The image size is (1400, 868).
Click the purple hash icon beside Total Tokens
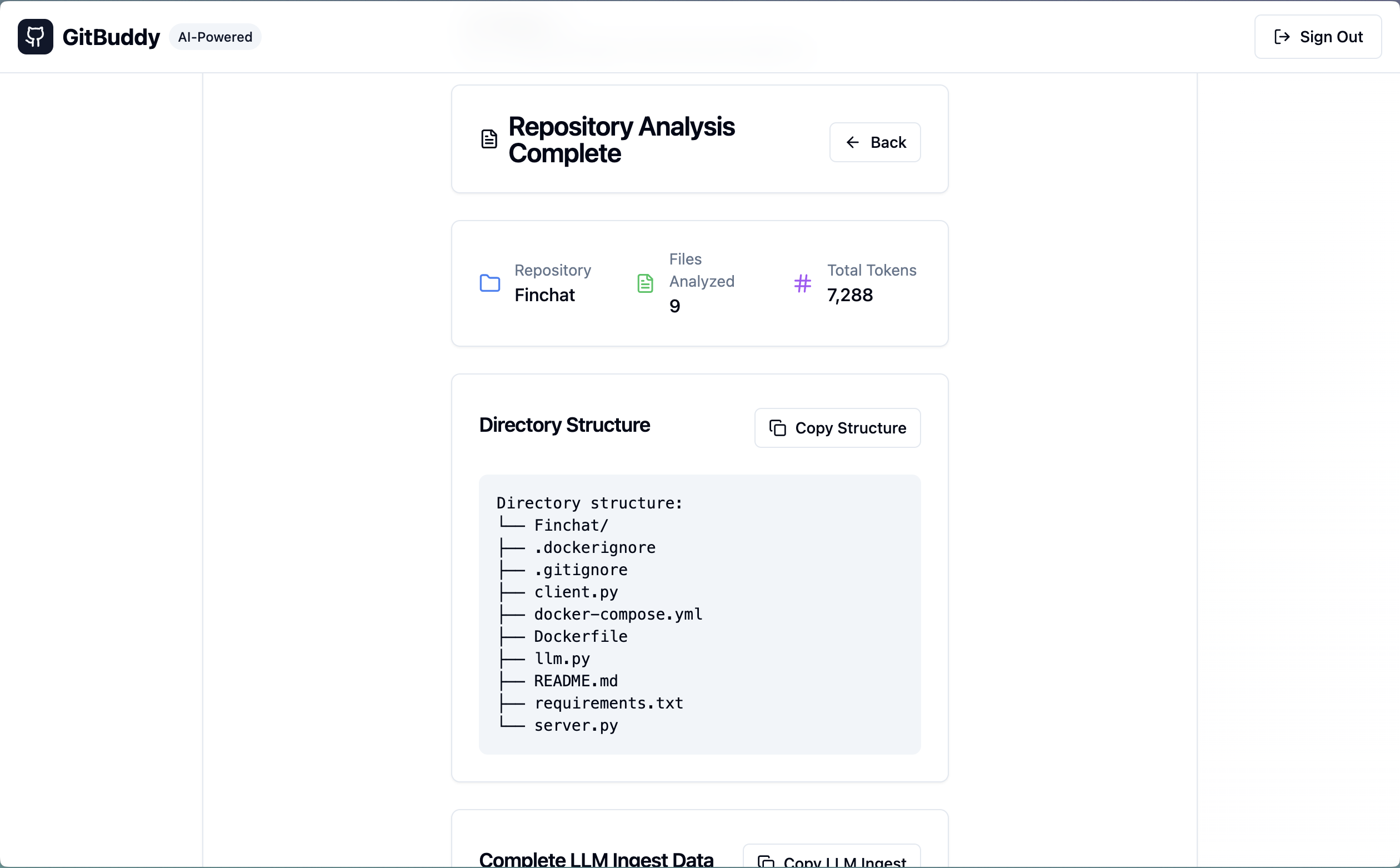coord(802,283)
